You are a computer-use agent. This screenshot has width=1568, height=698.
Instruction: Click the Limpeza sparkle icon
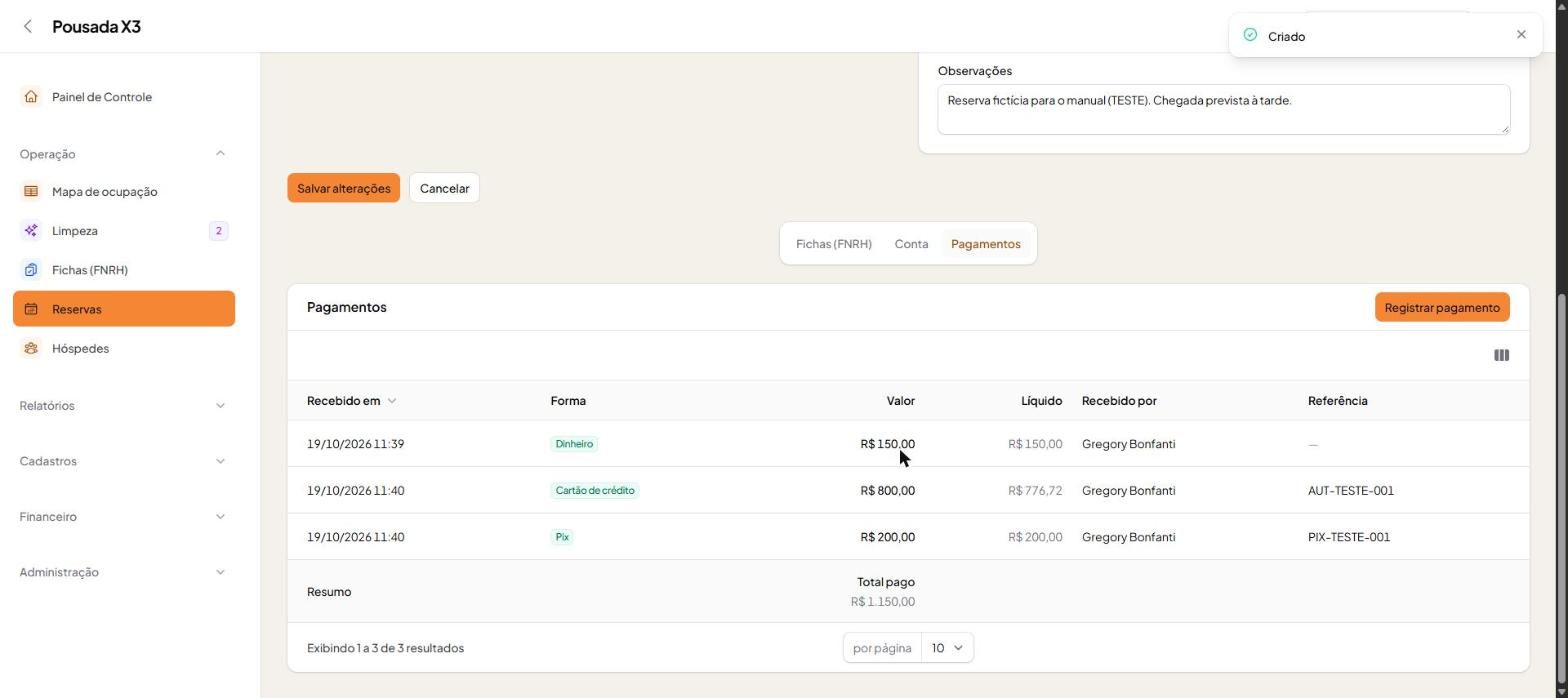[31, 231]
